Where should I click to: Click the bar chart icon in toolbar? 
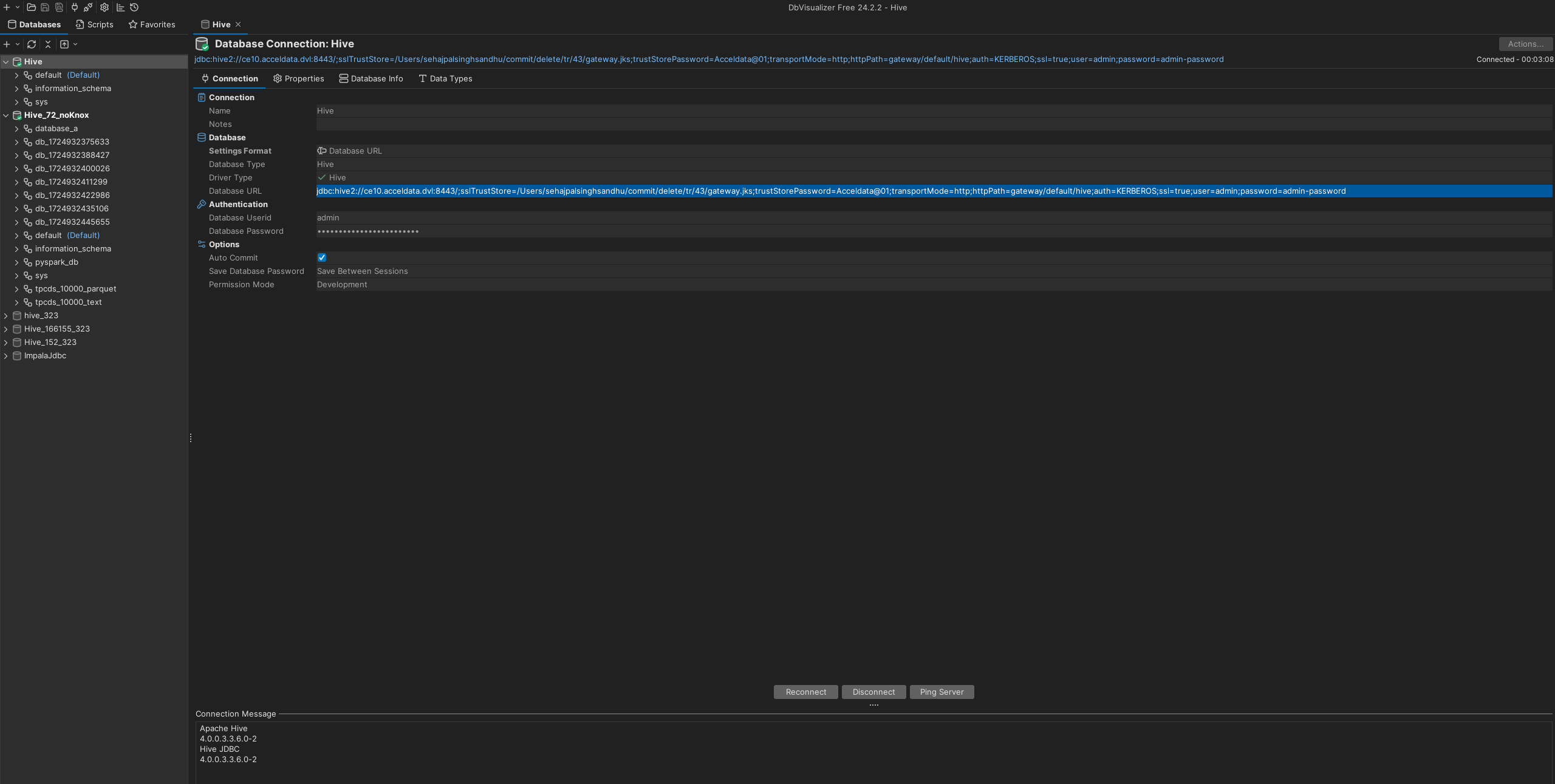pyautogui.click(x=120, y=7)
